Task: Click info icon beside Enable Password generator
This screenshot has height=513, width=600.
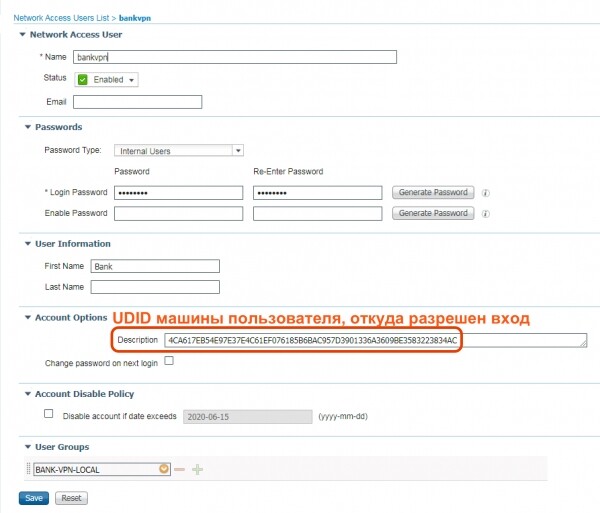Action: pyautogui.click(x=486, y=214)
